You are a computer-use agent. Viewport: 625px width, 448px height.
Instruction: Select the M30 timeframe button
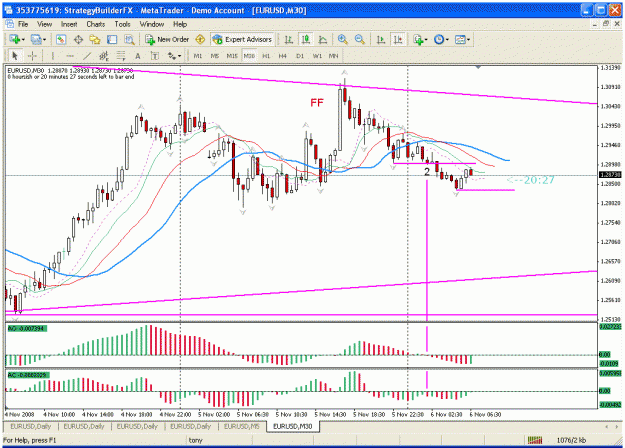pyautogui.click(x=249, y=56)
